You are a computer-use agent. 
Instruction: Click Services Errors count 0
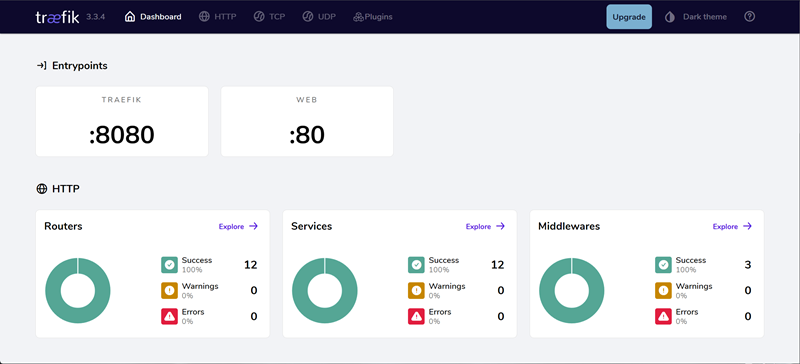(501, 317)
